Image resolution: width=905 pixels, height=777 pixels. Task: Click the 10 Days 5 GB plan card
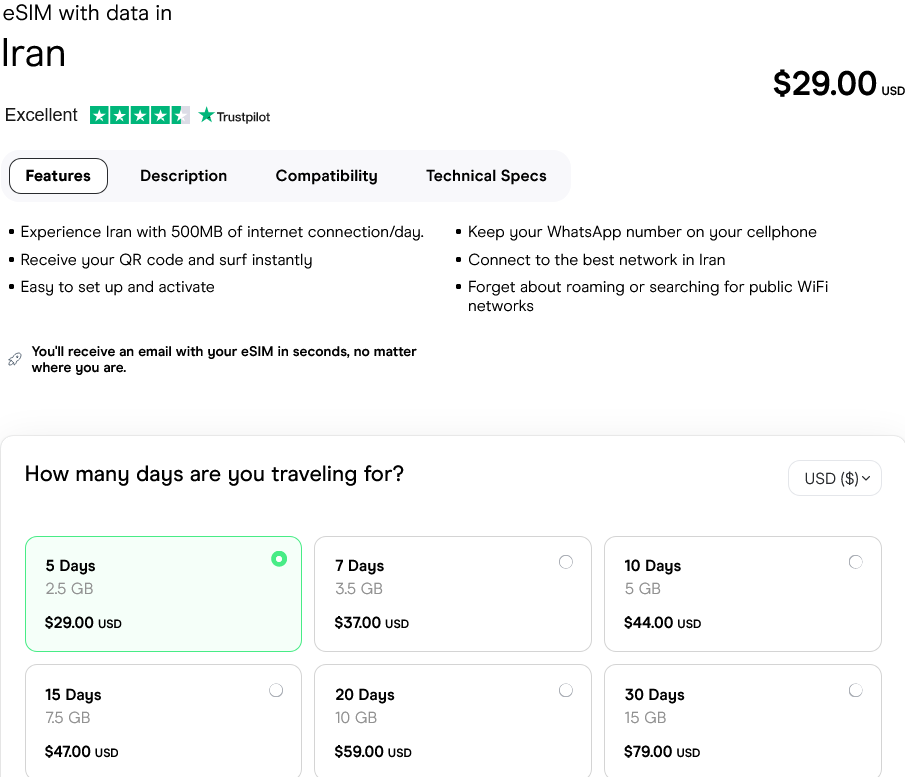(x=742, y=594)
